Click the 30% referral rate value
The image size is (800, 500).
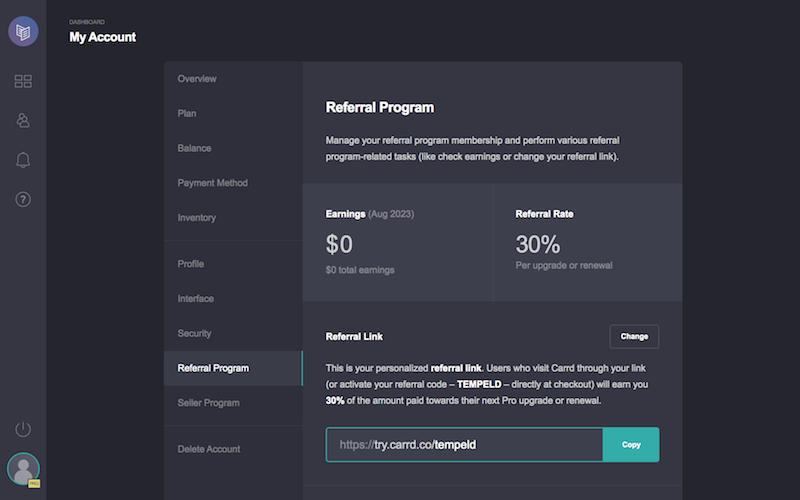(538, 244)
